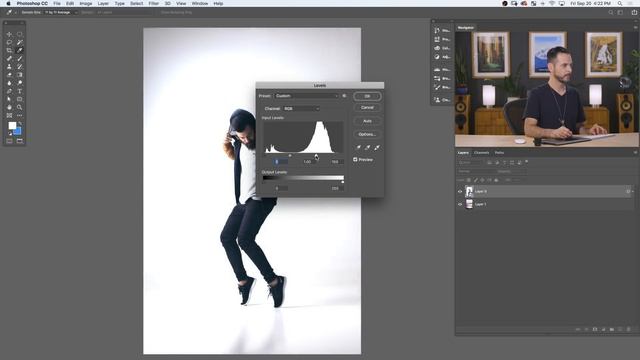Select the Move tool

(x=9, y=34)
